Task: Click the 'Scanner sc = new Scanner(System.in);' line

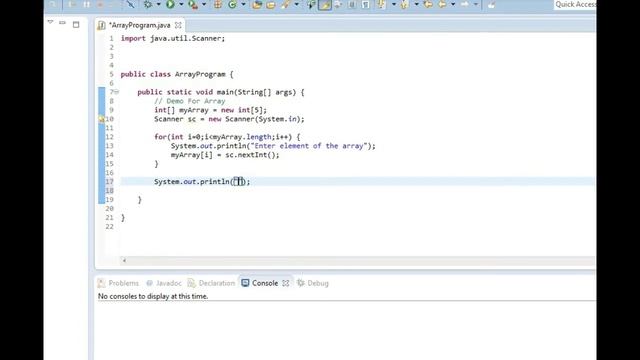Action: [229, 119]
